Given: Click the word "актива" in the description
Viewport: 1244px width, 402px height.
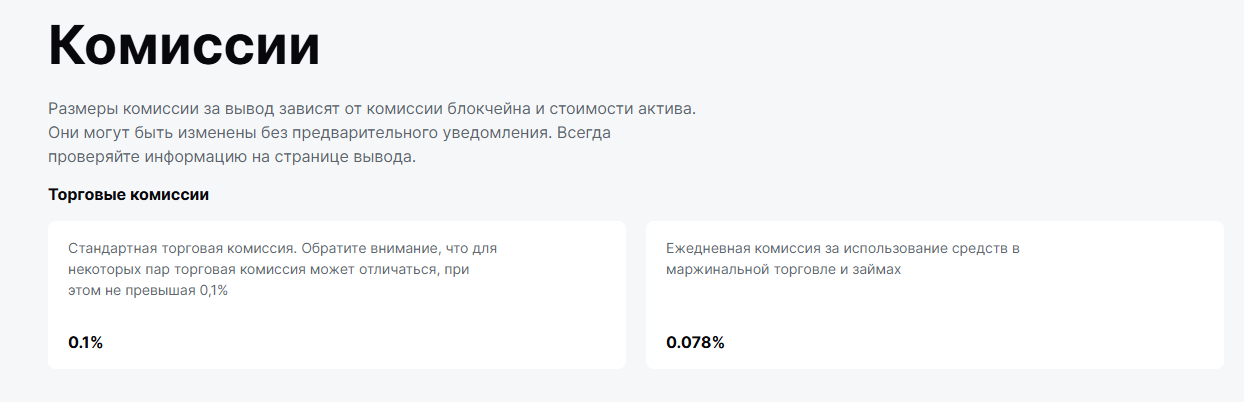Looking at the screenshot, I should tap(666, 108).
